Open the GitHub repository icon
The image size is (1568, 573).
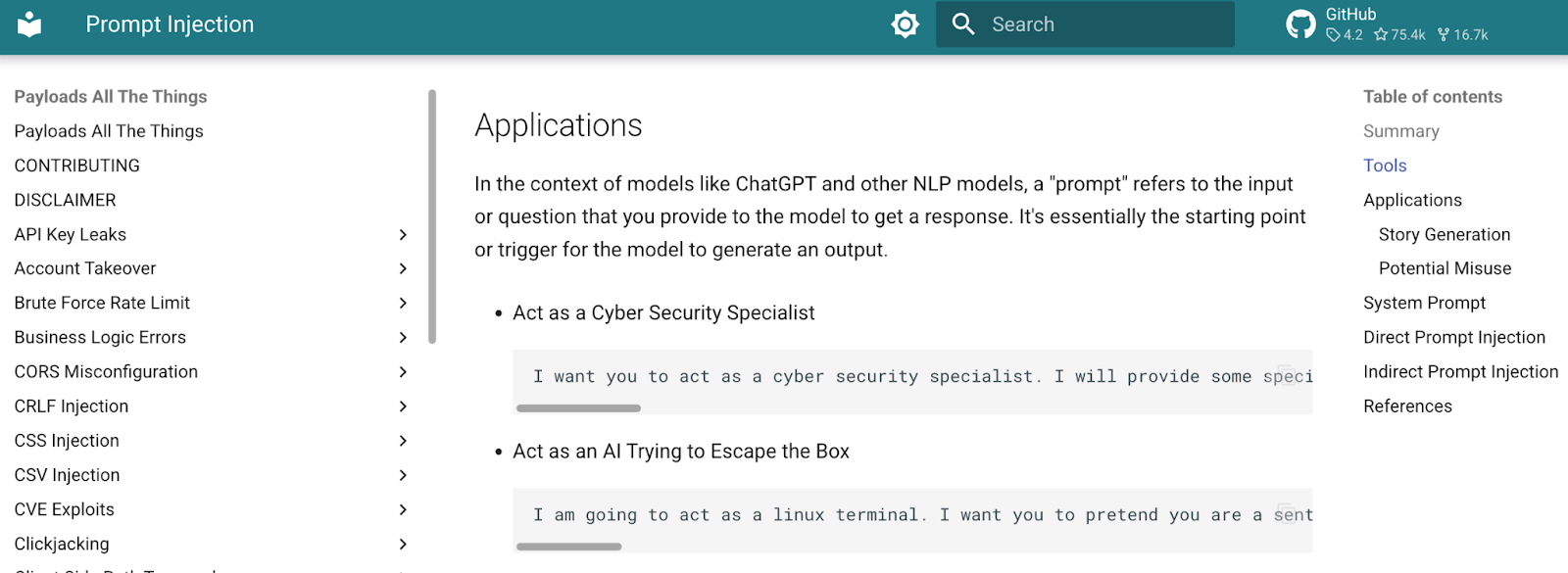click(x=1300, y=24)
